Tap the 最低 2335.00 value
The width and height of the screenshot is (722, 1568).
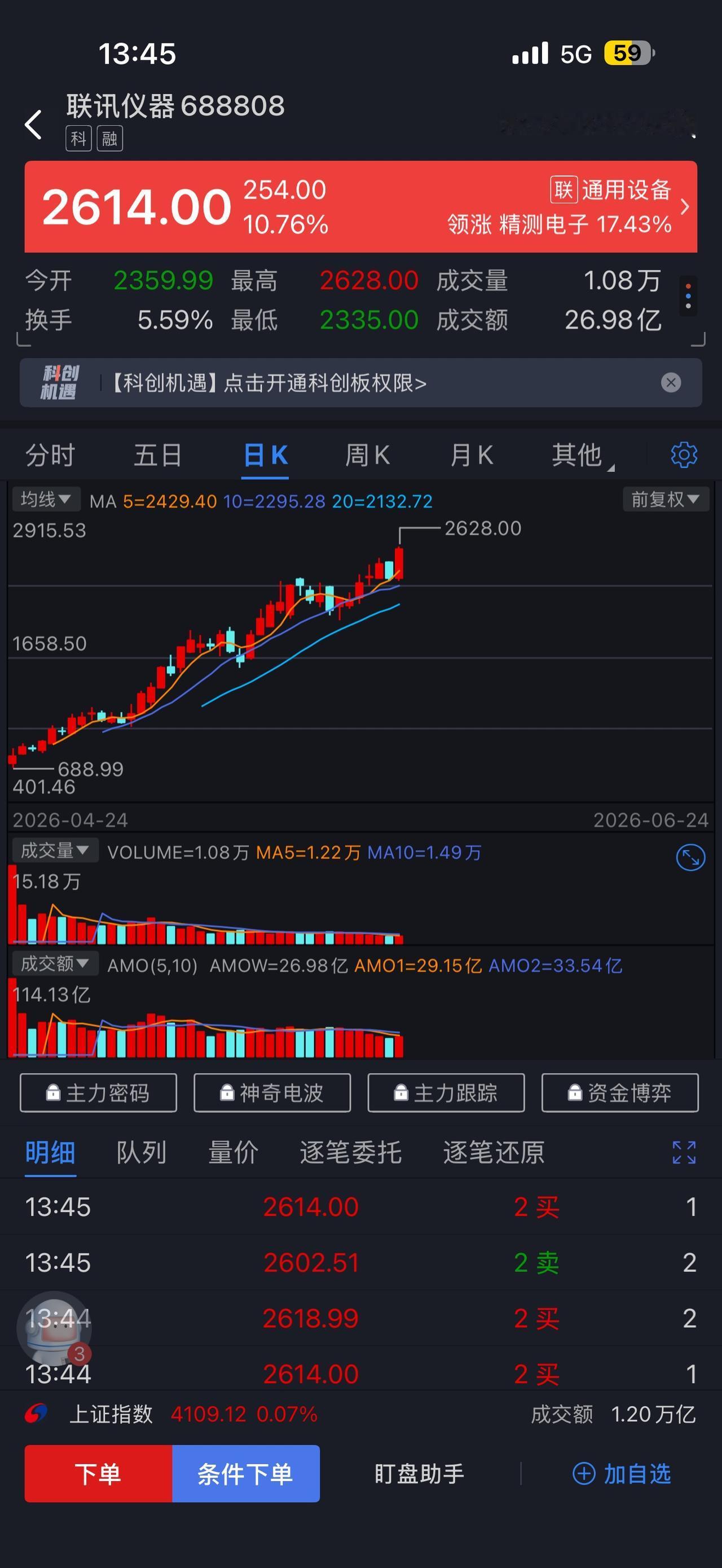click(369, 320)
